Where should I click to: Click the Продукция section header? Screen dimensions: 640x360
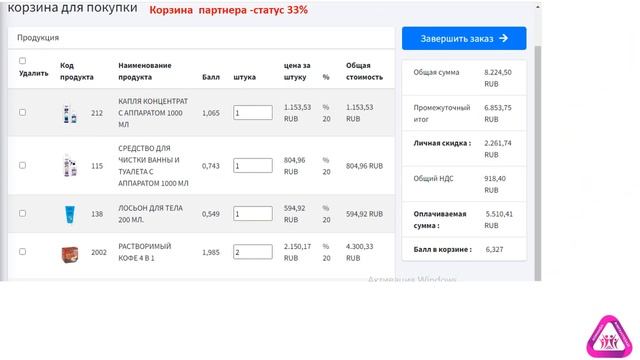coord(38,38)
